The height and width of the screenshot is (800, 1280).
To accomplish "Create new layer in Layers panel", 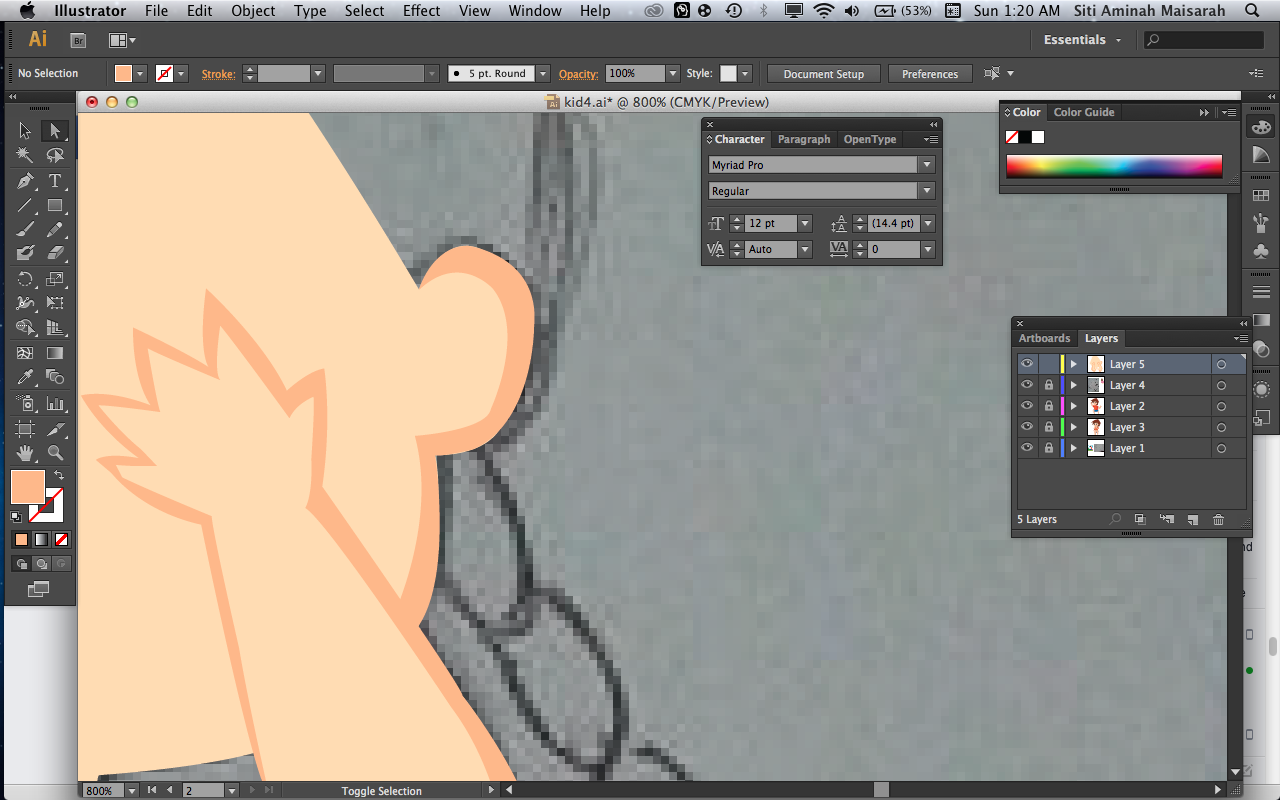I will [x=1192, y=519].
